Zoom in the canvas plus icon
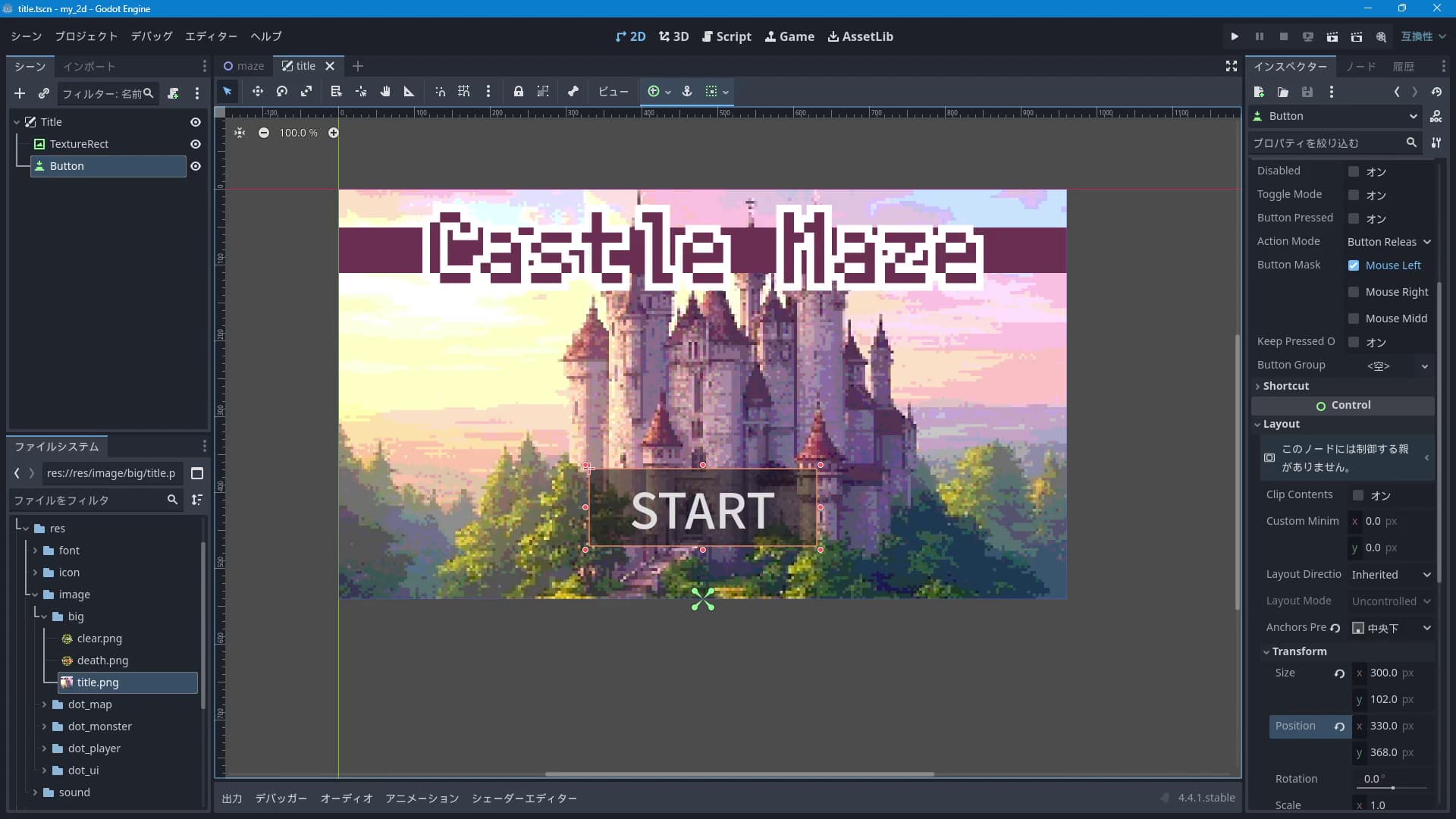The height and width of the screenshot is (819, 1456). tap(334, 133)
